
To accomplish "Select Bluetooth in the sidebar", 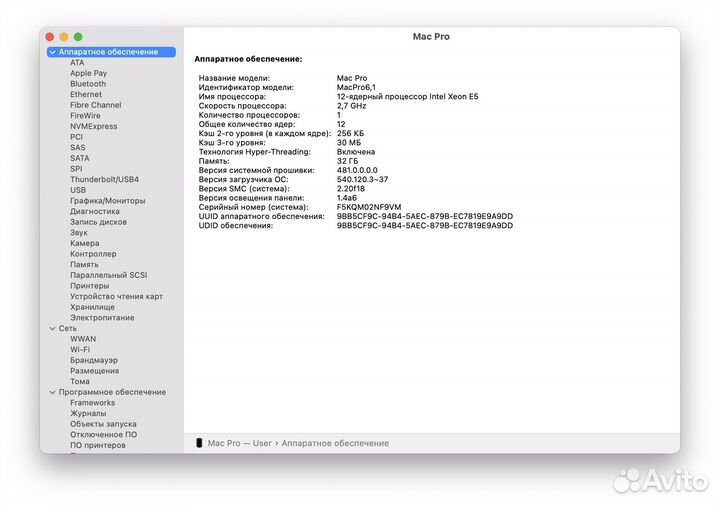I will [x=88, y=84].
